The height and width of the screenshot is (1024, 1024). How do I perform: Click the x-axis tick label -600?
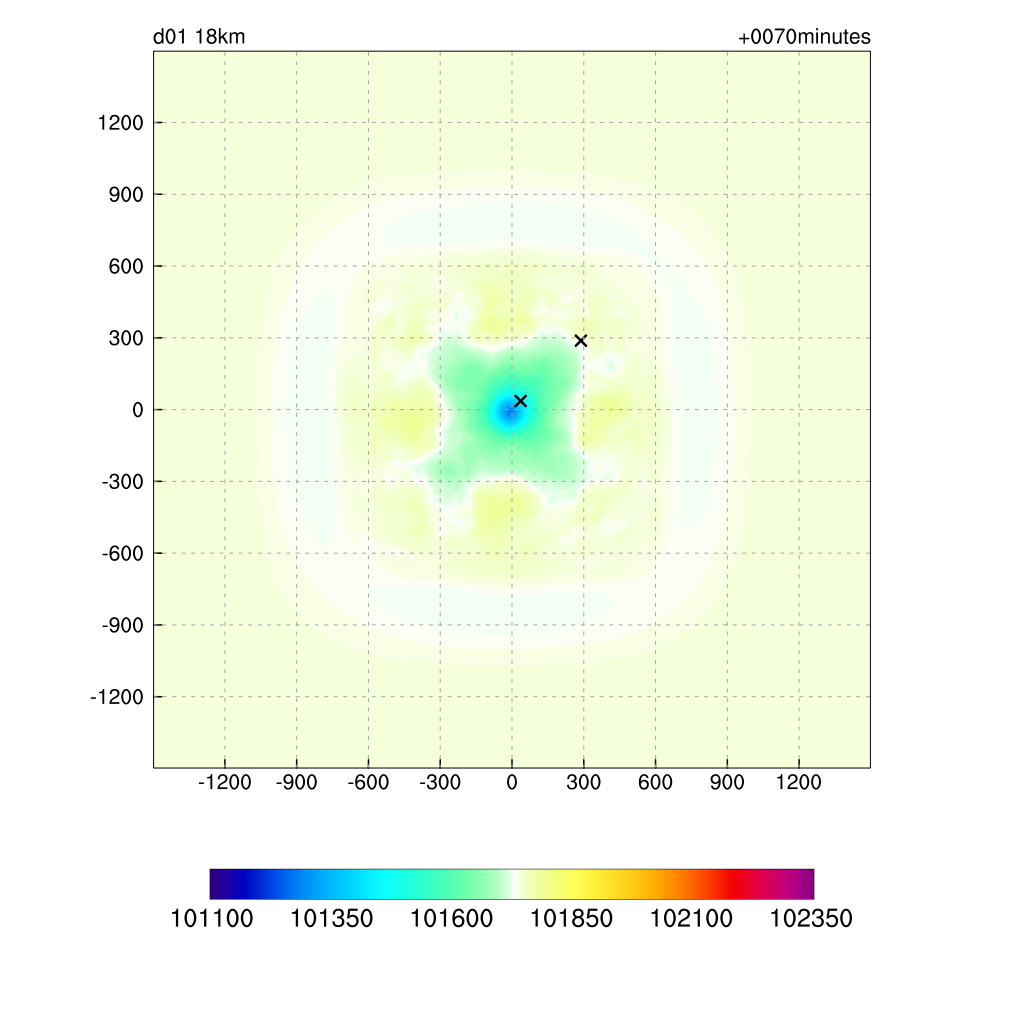(x=368, y=782)
